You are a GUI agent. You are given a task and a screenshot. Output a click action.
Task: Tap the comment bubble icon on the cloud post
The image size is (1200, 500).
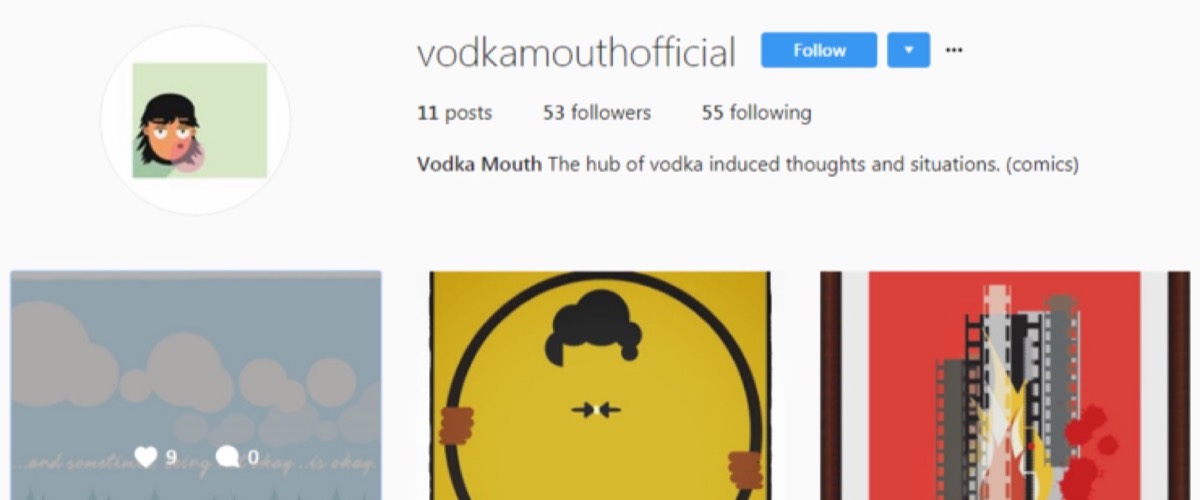228,458
